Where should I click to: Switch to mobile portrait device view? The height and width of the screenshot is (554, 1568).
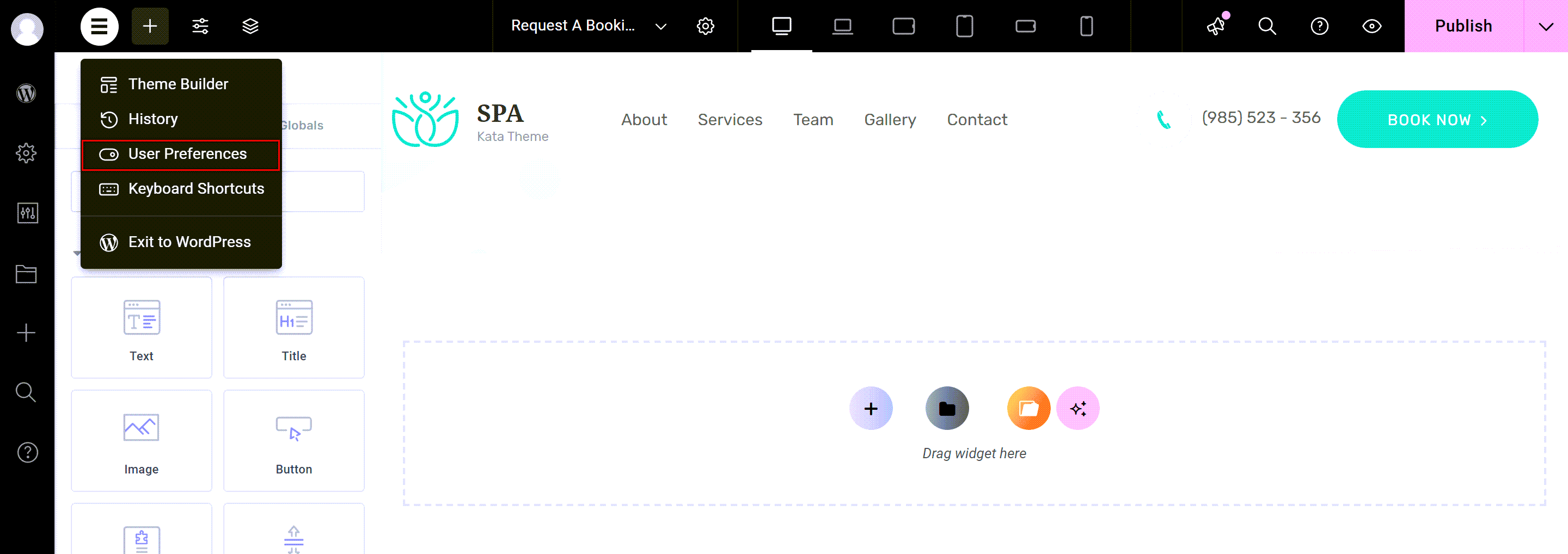[1086, 26]
